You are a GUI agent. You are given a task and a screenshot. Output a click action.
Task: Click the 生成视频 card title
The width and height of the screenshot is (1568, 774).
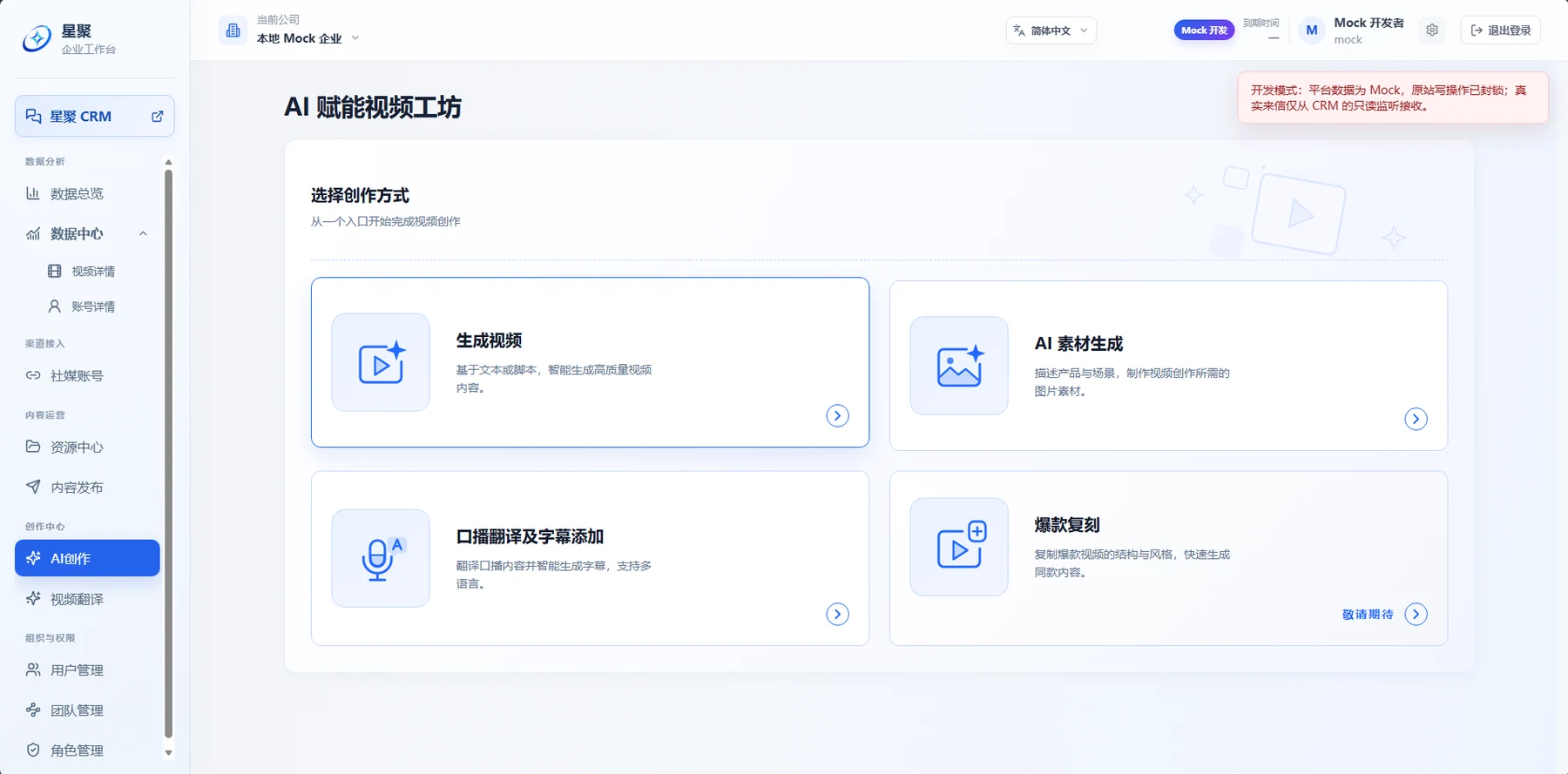(x=489, y=341)
